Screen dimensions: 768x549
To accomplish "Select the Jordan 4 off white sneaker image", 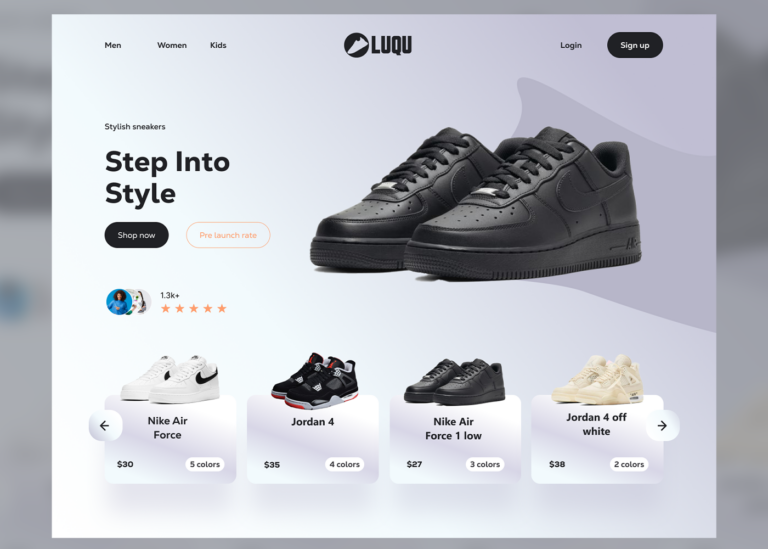I will 598,380.
